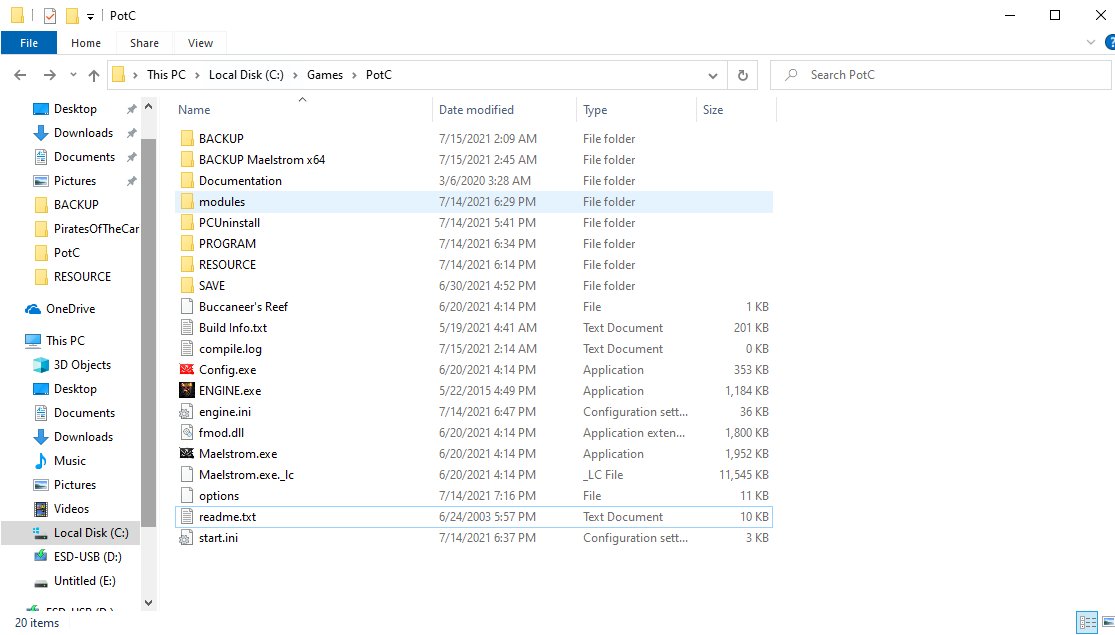Click the ENGINE.exe application icon
1115x635 pixels.
[x=187, y=390]
